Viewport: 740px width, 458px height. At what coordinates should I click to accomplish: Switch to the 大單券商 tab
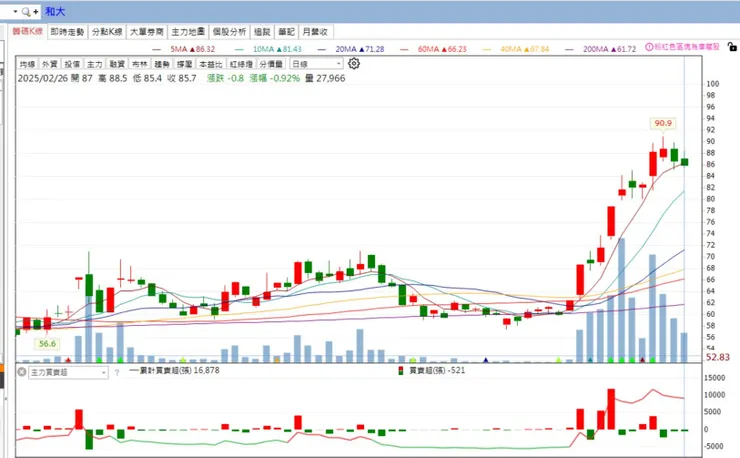[x=147, y=32]
